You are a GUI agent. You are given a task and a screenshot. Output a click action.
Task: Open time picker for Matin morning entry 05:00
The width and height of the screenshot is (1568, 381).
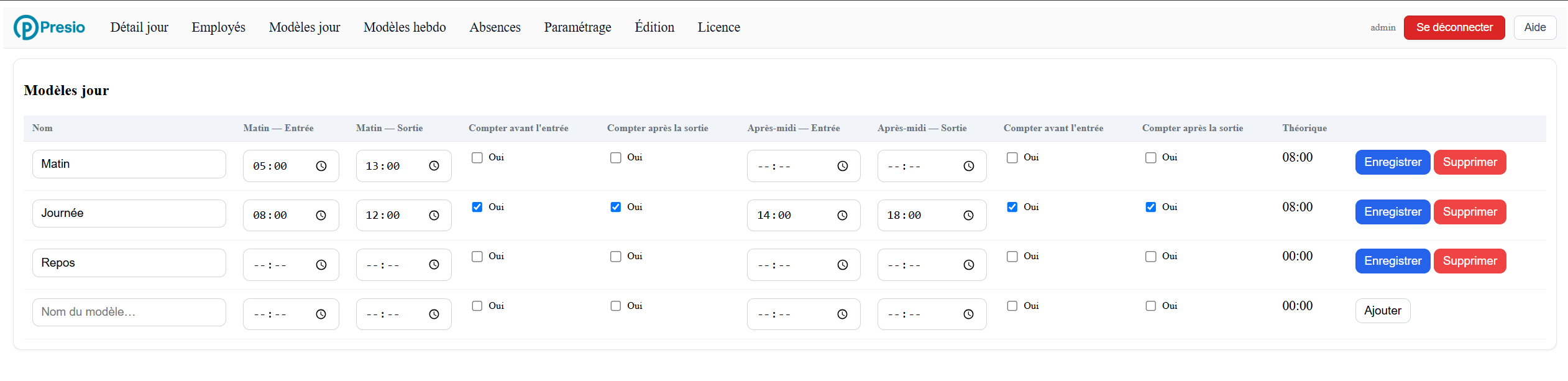point(321,166)
